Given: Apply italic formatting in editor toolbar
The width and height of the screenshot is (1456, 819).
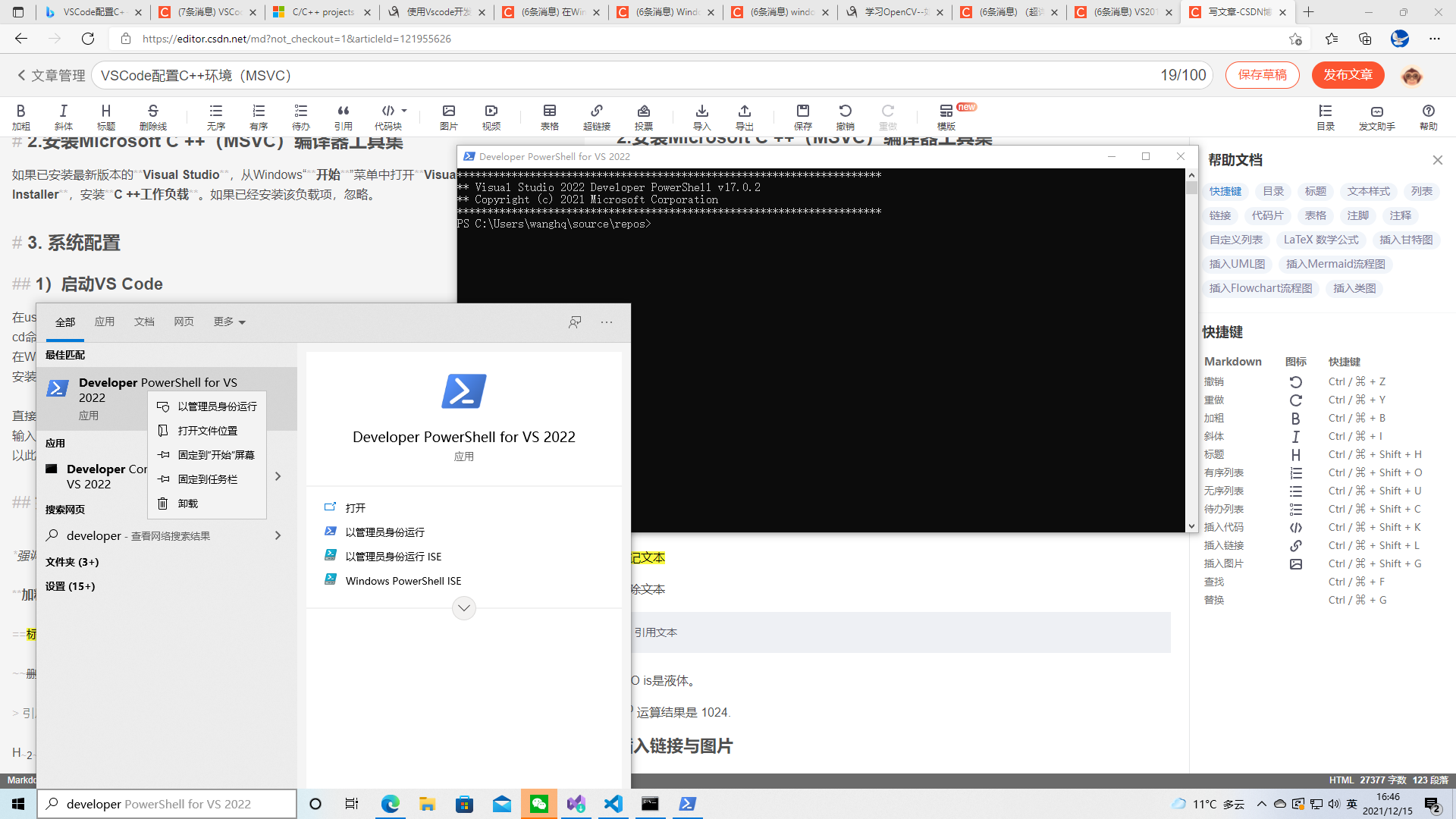Looking at the screenshot, I should pos(64,117).
